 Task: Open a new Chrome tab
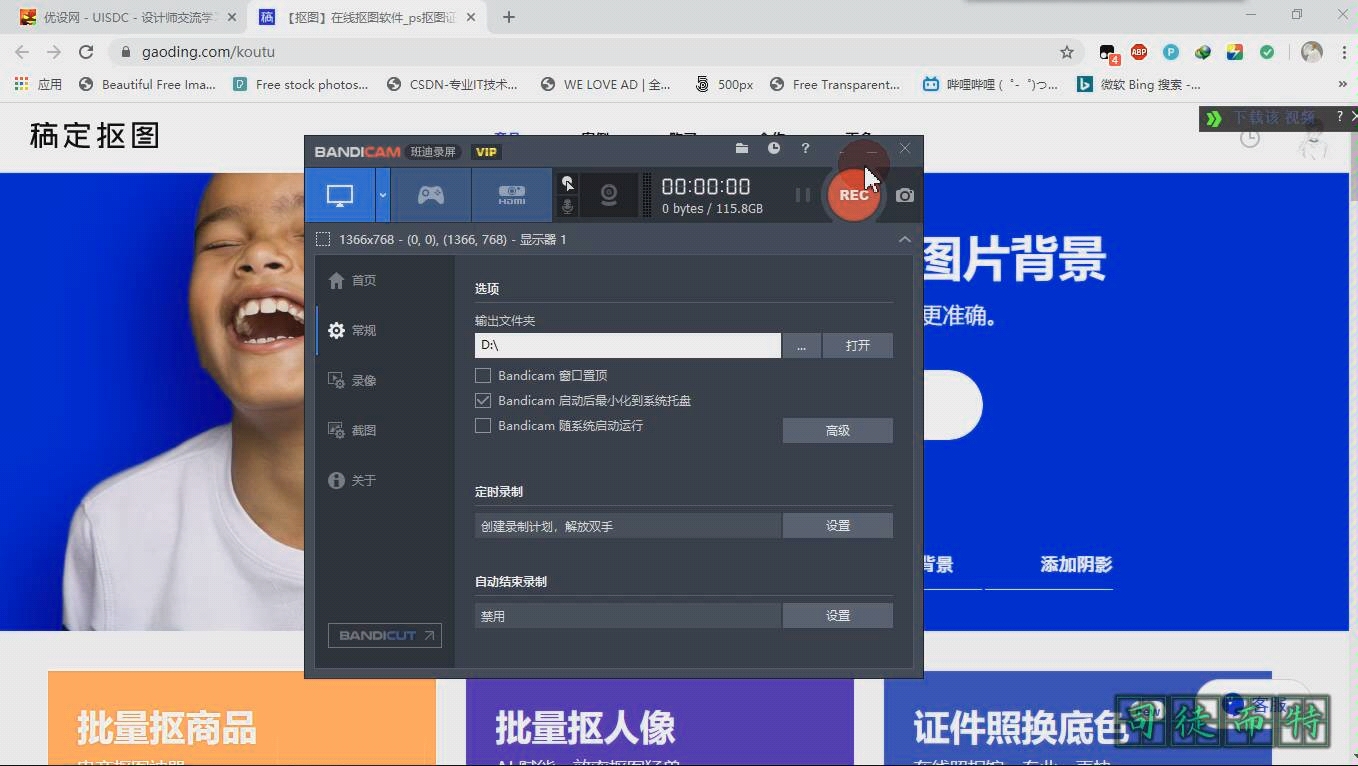pyautogui.click(x=509, y=17)
